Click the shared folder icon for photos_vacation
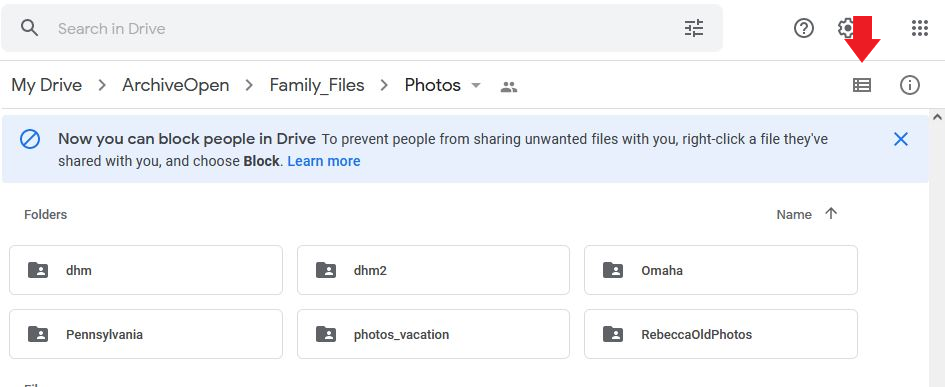 326,334
